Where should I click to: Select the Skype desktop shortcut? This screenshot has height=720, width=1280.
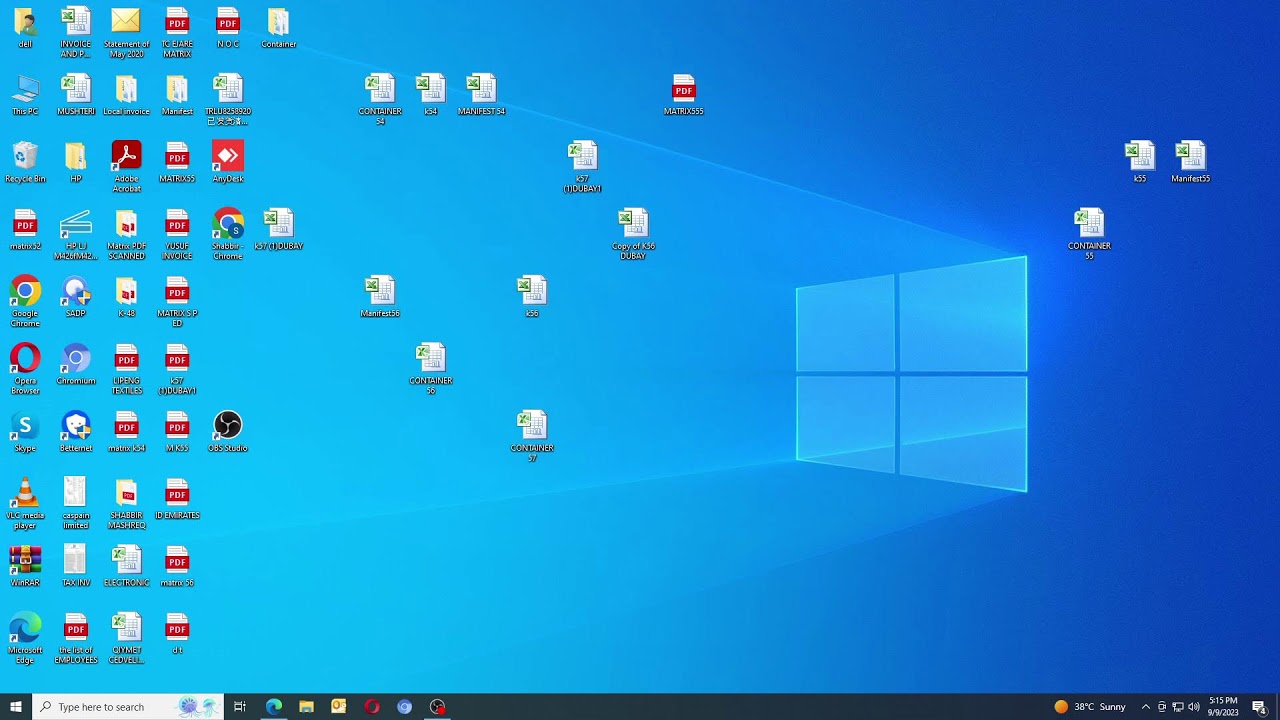point(25,431)
